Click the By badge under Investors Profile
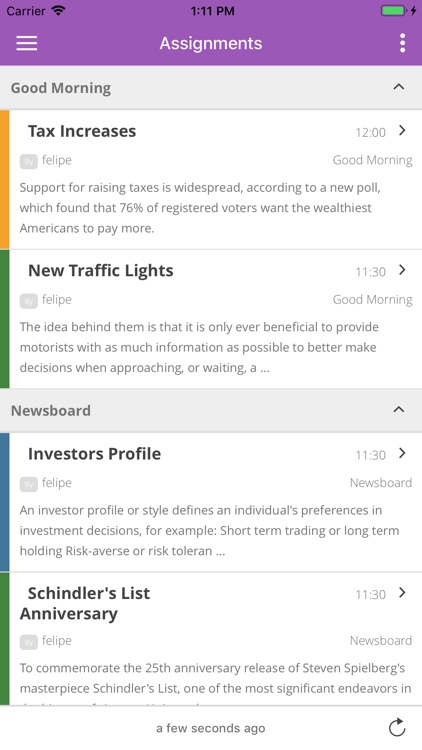This screenshot has height=750, width=422. 29,485
